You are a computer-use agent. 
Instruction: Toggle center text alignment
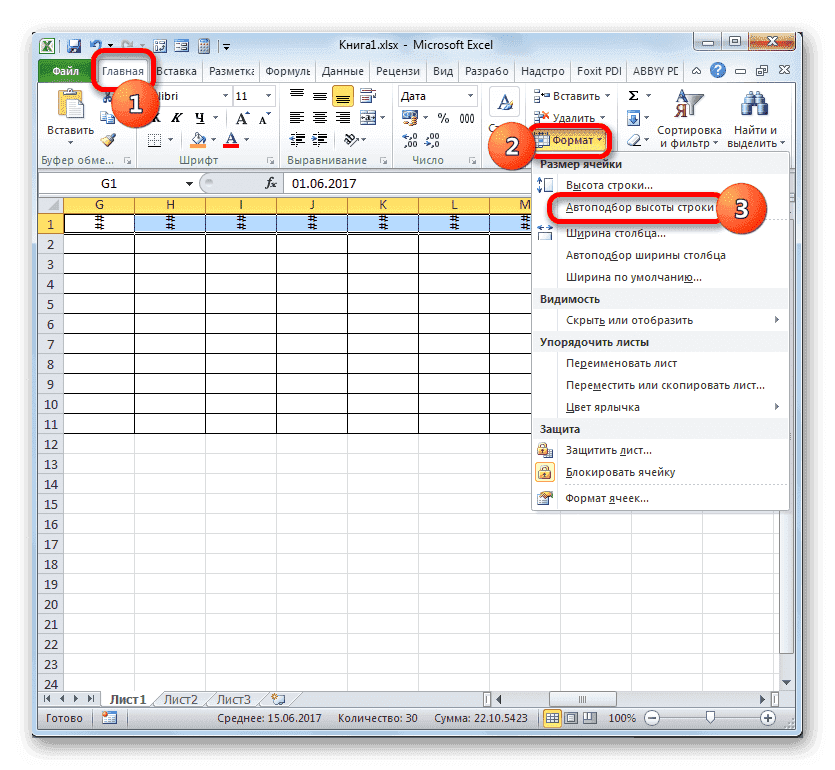319,117
